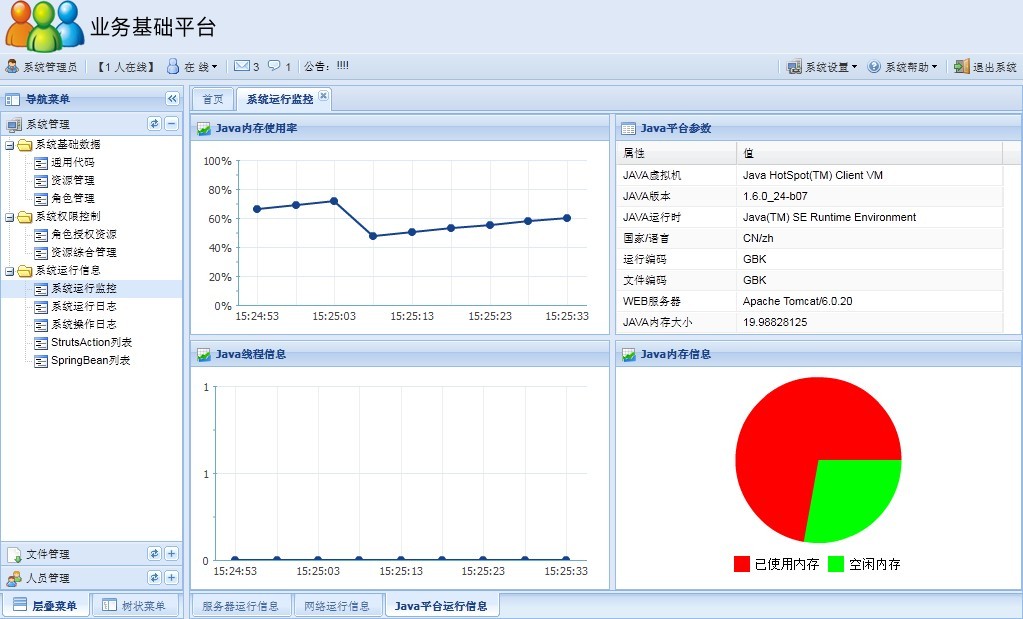This screenshot has height=619, width=1023.
Task: Click the Java内存使用率 panel chart icon
Action: coord(204,128)
